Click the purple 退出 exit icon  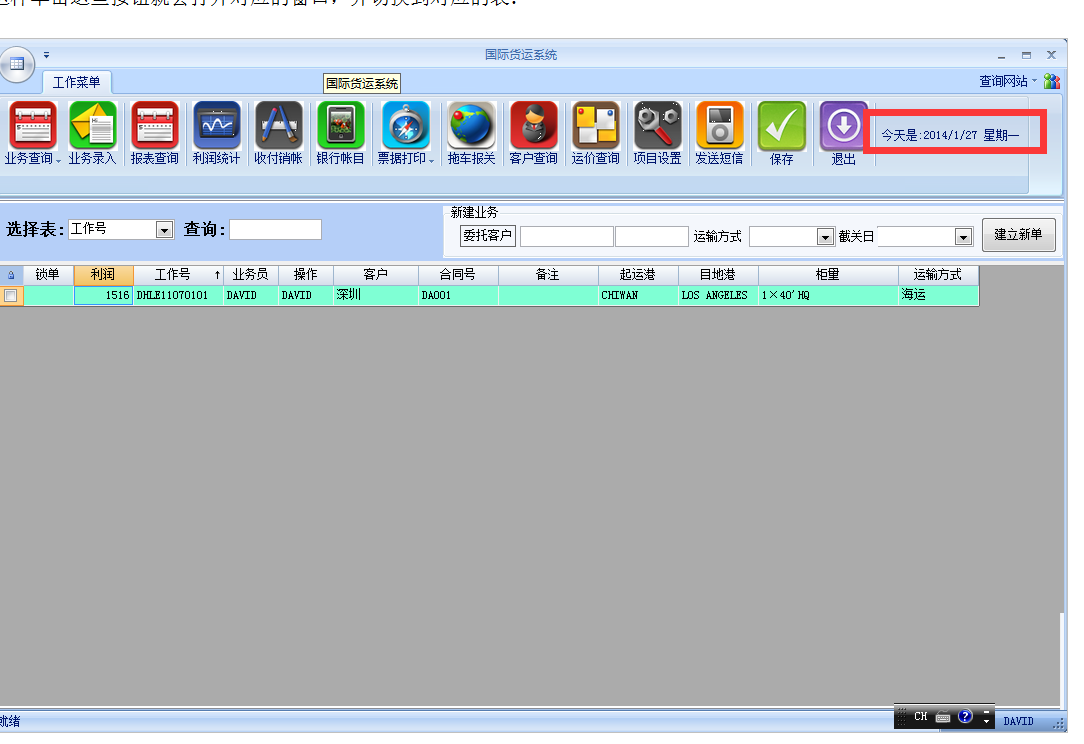(x=844, y=126)
